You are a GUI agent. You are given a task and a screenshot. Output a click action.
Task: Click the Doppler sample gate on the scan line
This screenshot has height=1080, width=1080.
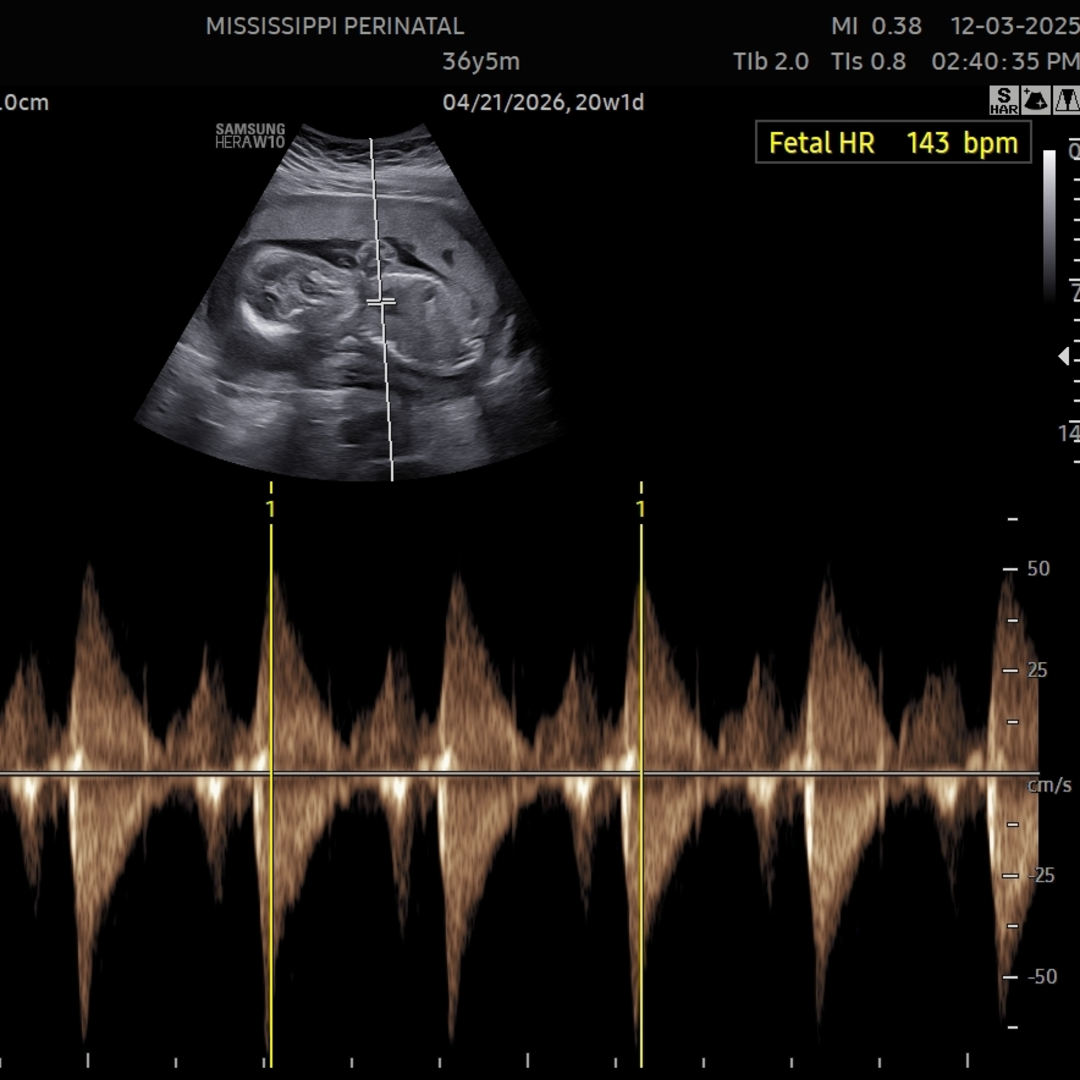(380, 300)
